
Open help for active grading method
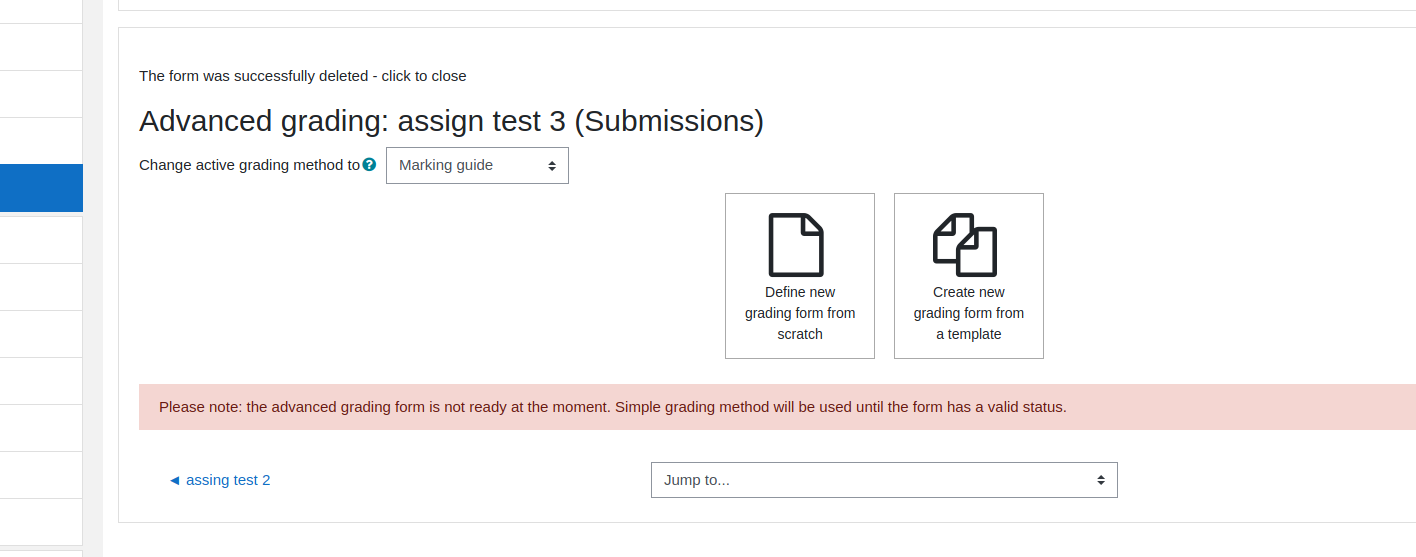(x=370, y=165)
